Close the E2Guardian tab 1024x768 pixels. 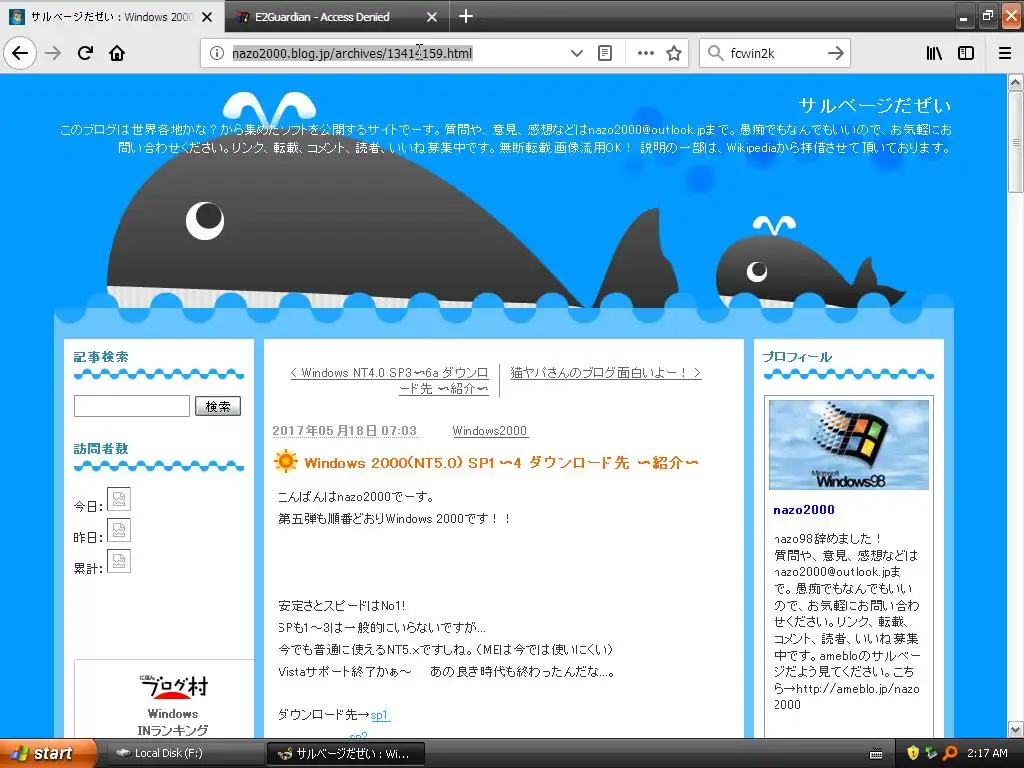pyautogui.click(x=432, y=17)
